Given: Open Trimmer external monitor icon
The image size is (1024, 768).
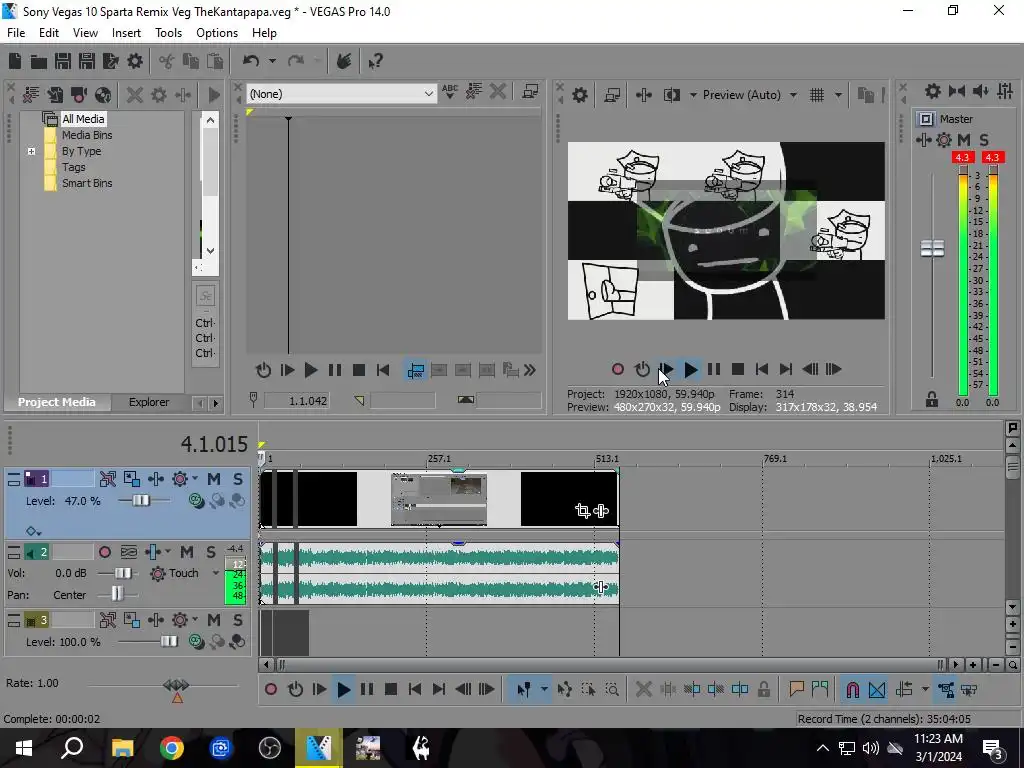Looking at the screenshot, I should point(530,92).
